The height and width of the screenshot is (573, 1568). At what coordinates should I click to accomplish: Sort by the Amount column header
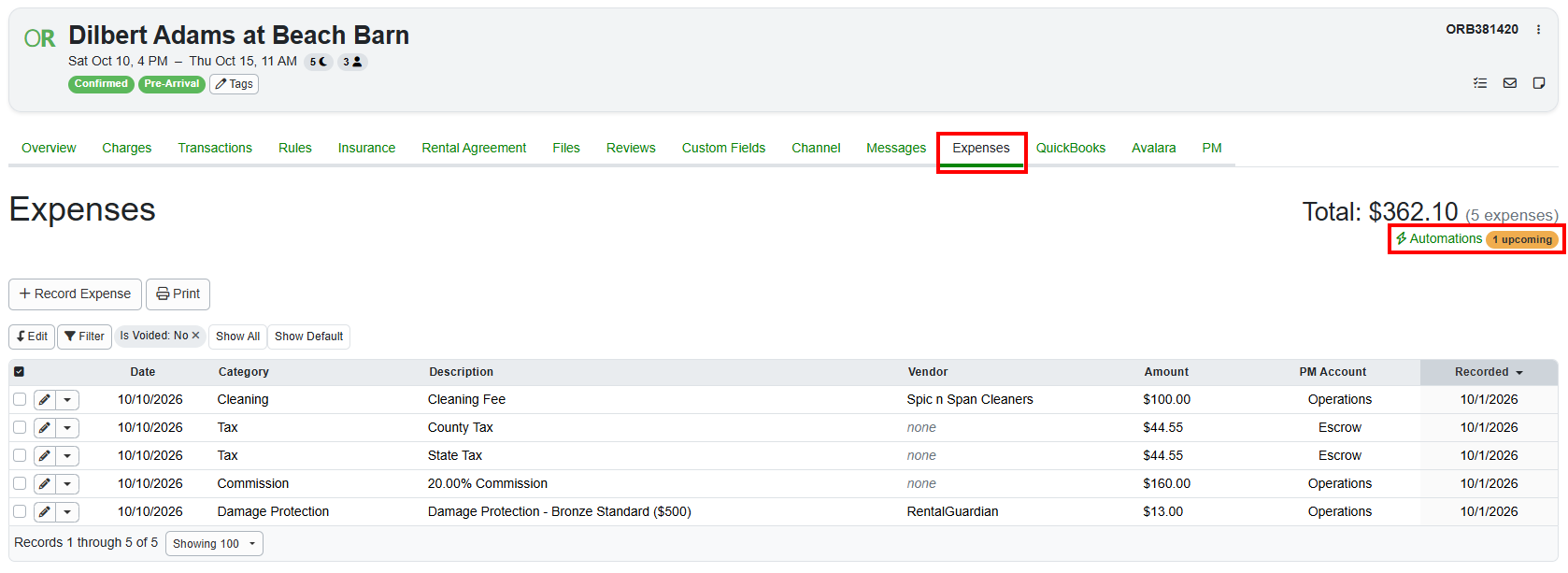[1166, 372]
